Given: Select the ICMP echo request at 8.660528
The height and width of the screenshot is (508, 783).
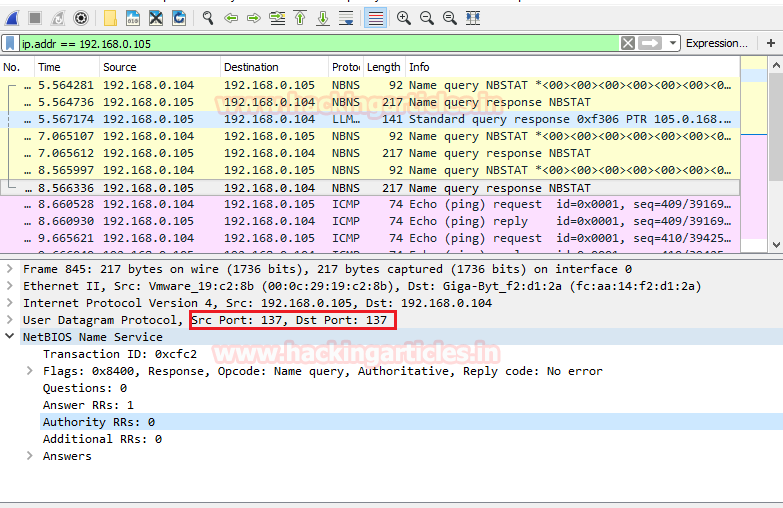Looking at the screenshot, I should [x=370, y=204].
